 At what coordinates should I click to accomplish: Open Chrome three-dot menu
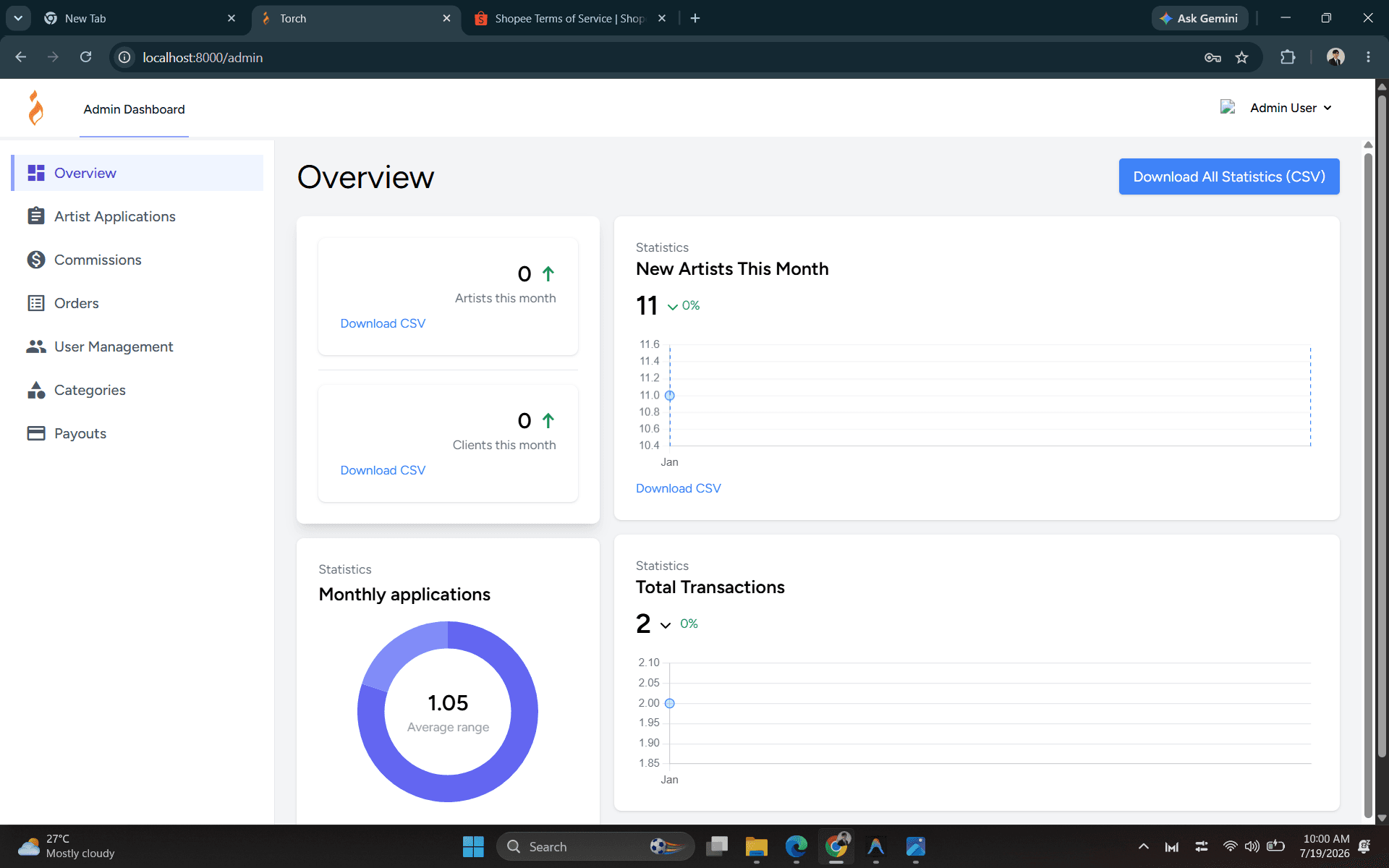point(1368,57)
